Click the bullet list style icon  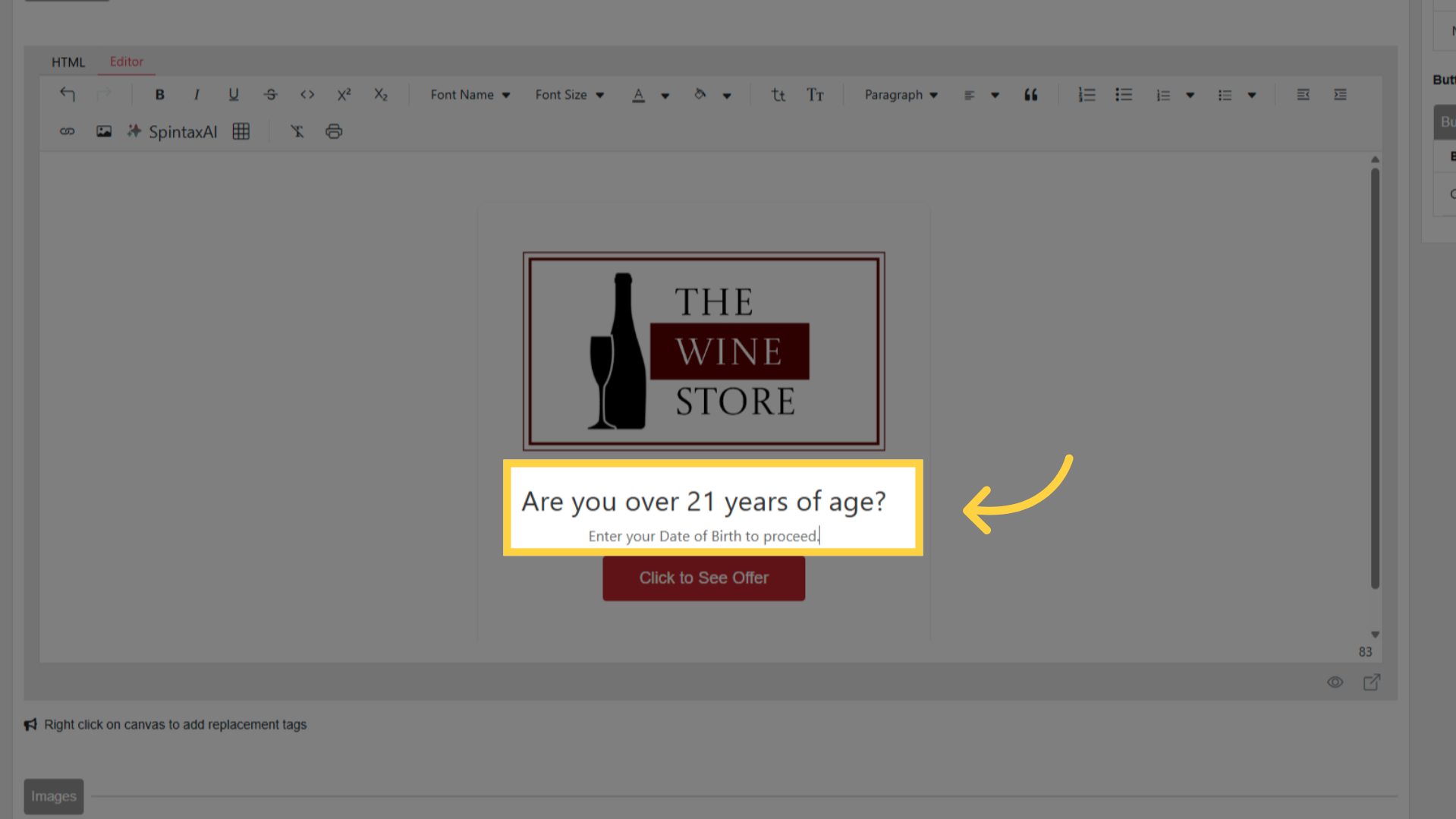(1225, 95)
